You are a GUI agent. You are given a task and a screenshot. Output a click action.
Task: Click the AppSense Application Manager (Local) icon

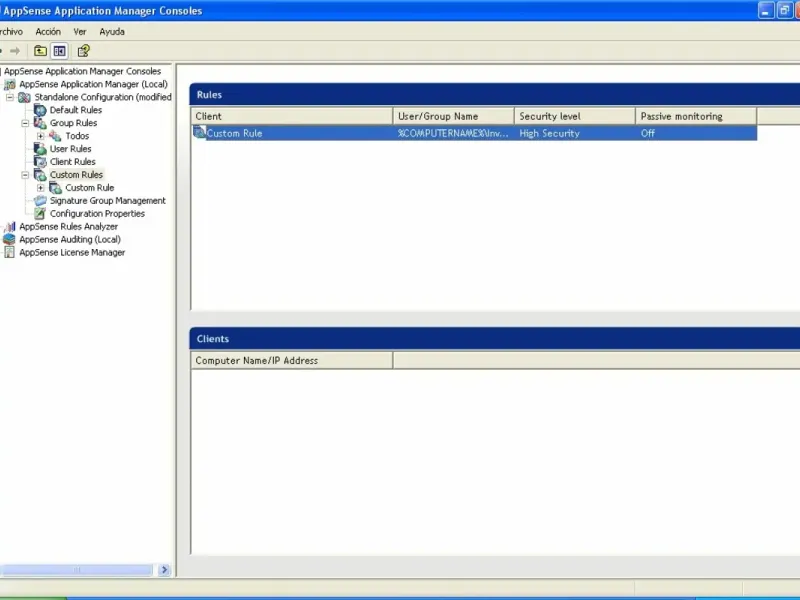point(10,84)
